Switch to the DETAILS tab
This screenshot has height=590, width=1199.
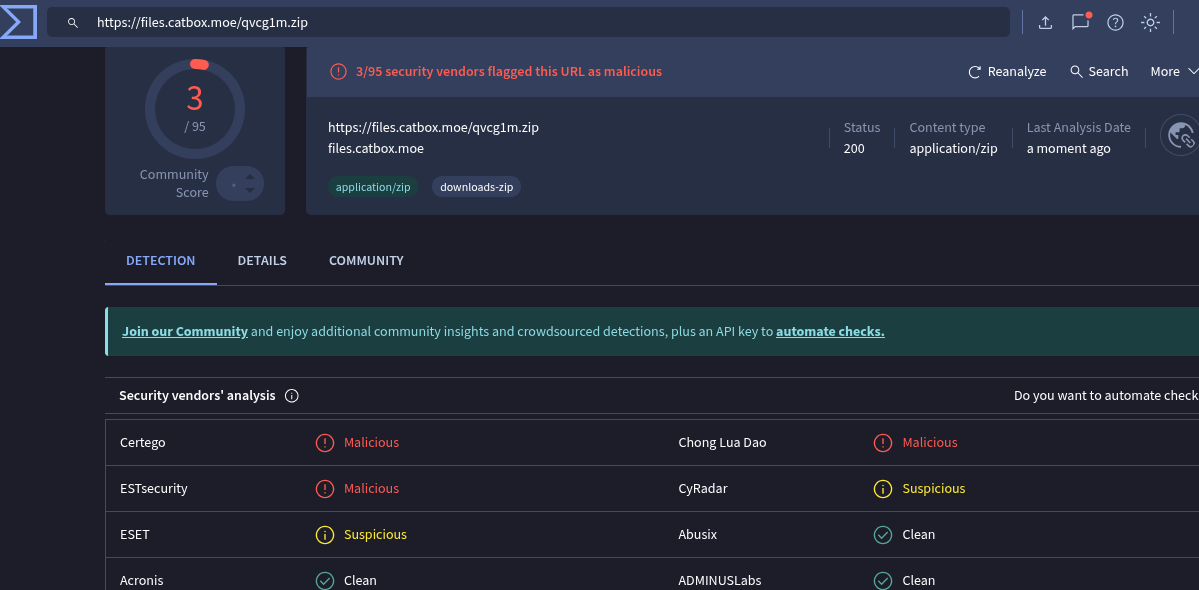(x=262, y=261)
